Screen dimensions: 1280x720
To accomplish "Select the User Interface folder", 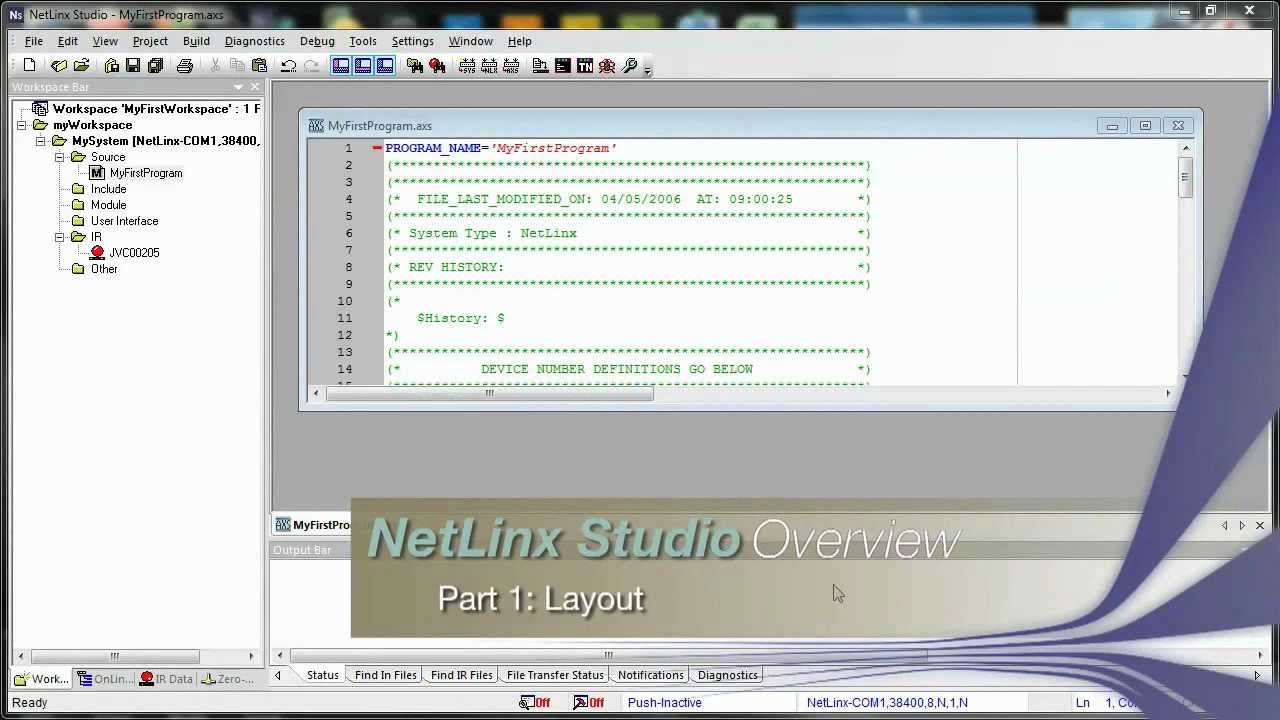I will coord(124,221).
